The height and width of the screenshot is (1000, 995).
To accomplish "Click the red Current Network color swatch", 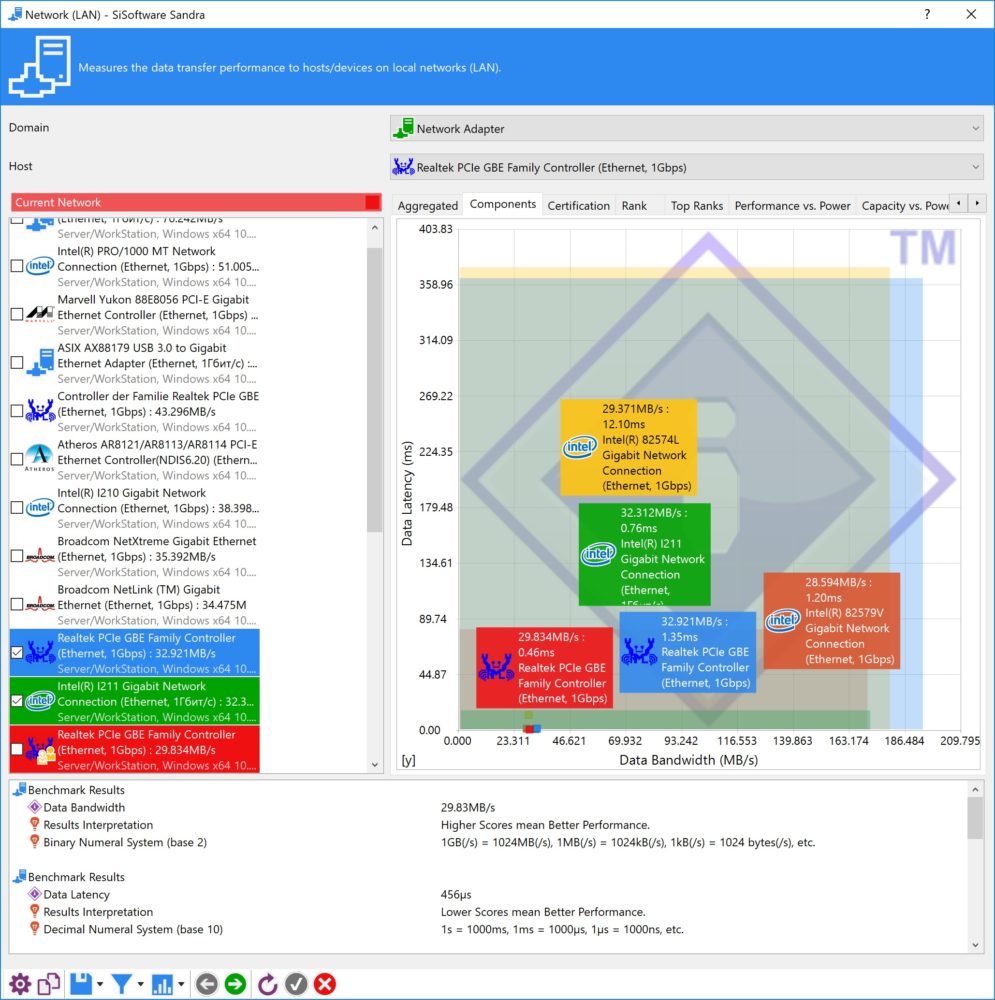I will (x=372, y=202).
